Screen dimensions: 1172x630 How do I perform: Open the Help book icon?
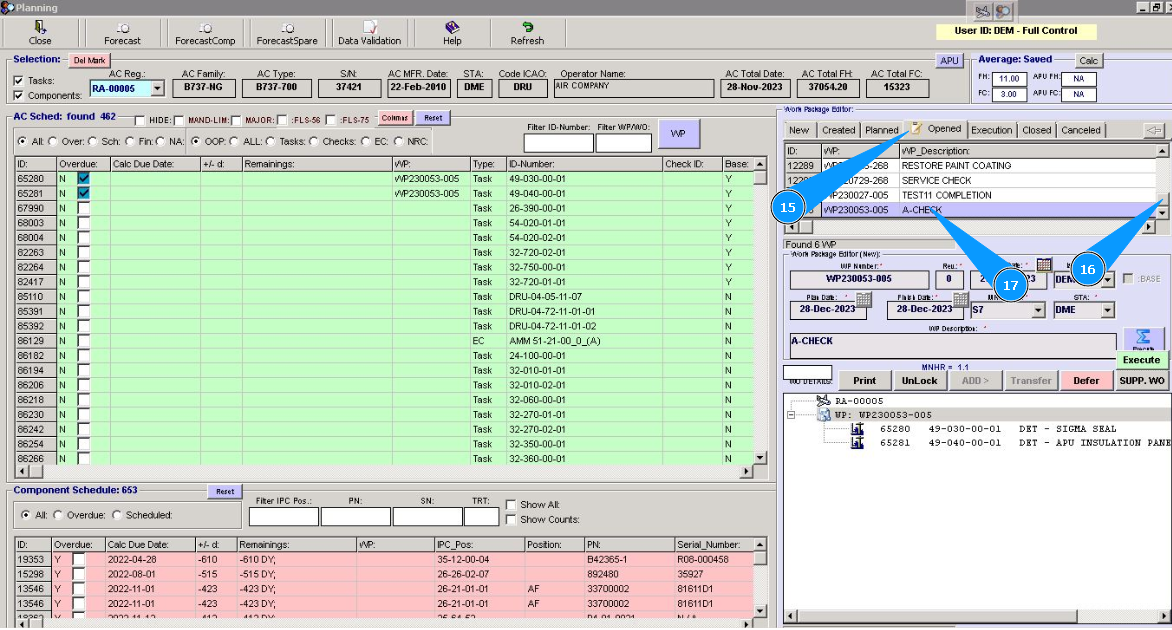[452, 28]
